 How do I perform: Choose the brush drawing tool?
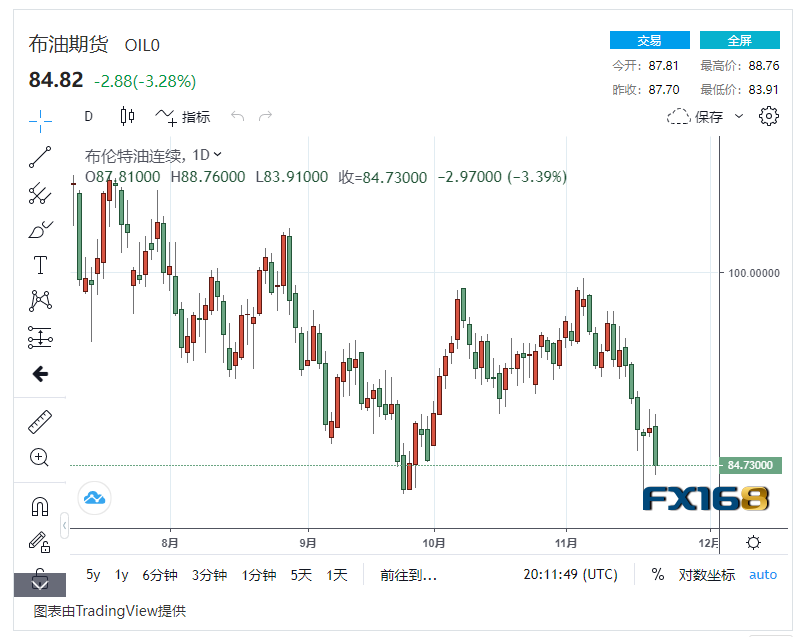[x=40, y=230]
